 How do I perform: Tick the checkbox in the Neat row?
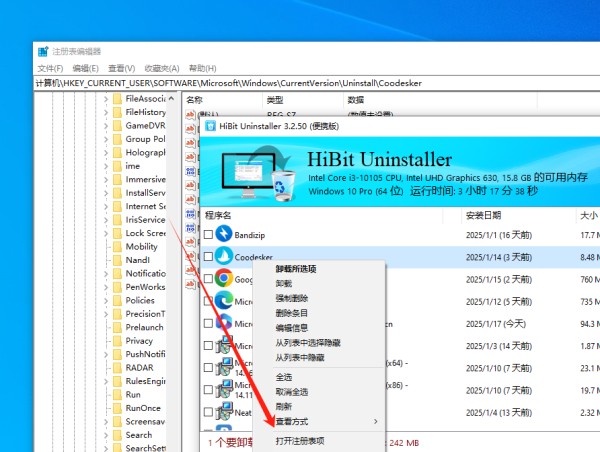208,412
